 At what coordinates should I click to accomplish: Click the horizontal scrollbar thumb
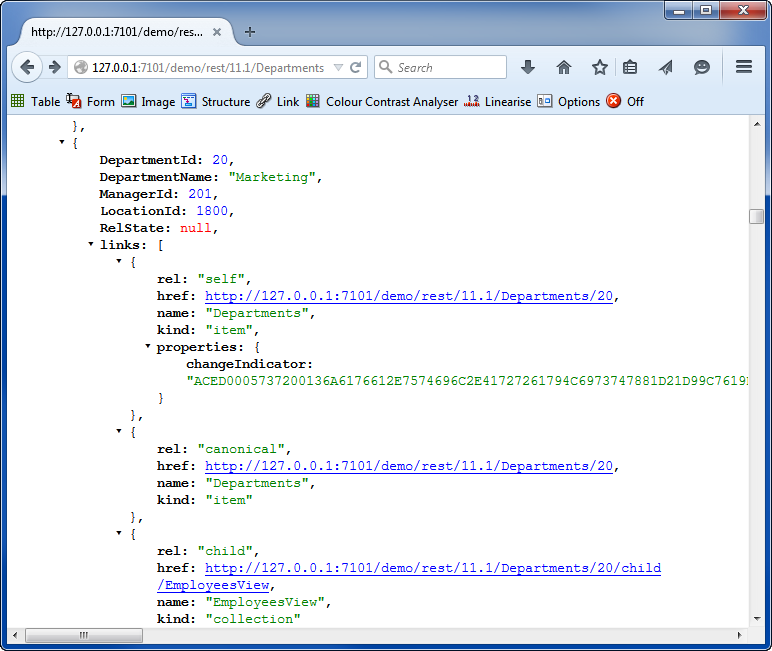click(x=84, y=635)
